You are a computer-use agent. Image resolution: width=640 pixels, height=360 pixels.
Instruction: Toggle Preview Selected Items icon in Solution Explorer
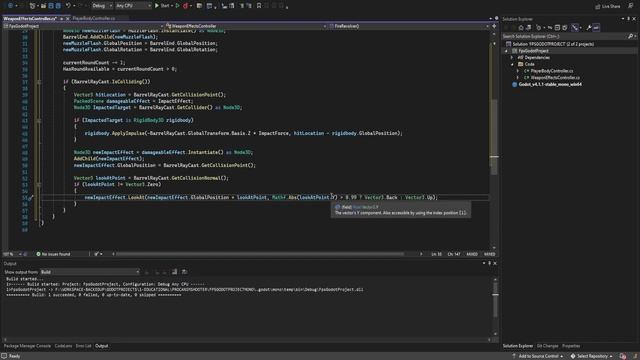(x=596, y=28)
